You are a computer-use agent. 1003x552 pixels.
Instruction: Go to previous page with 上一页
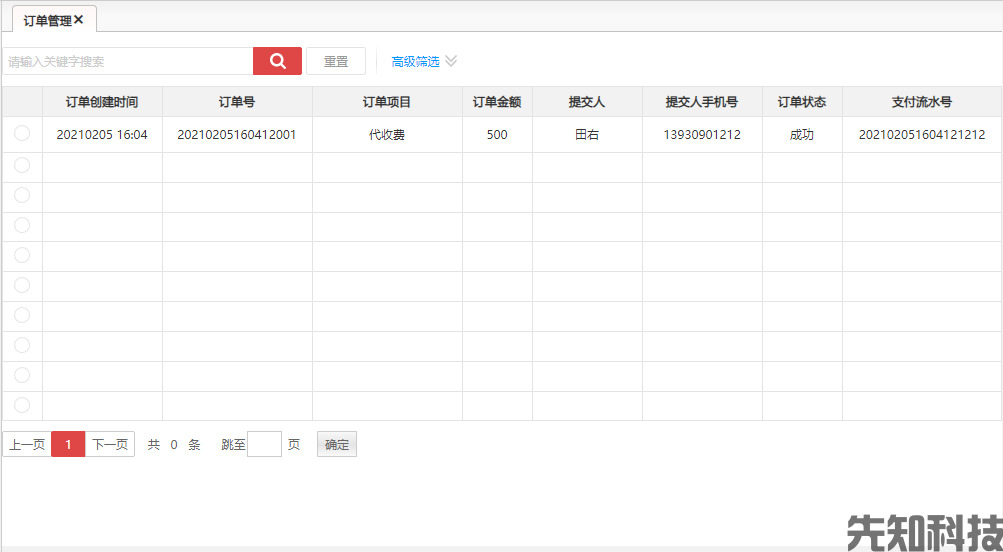click(27, 445)
